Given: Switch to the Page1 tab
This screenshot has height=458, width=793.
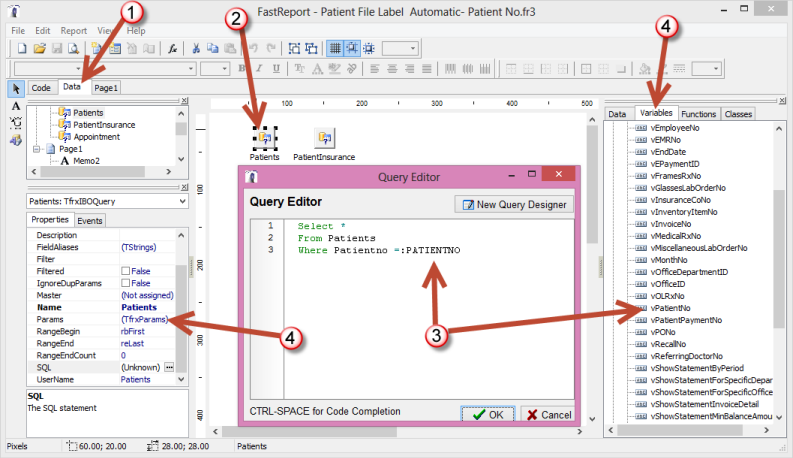Looking at the screenshot, I should tap(106, 88).
